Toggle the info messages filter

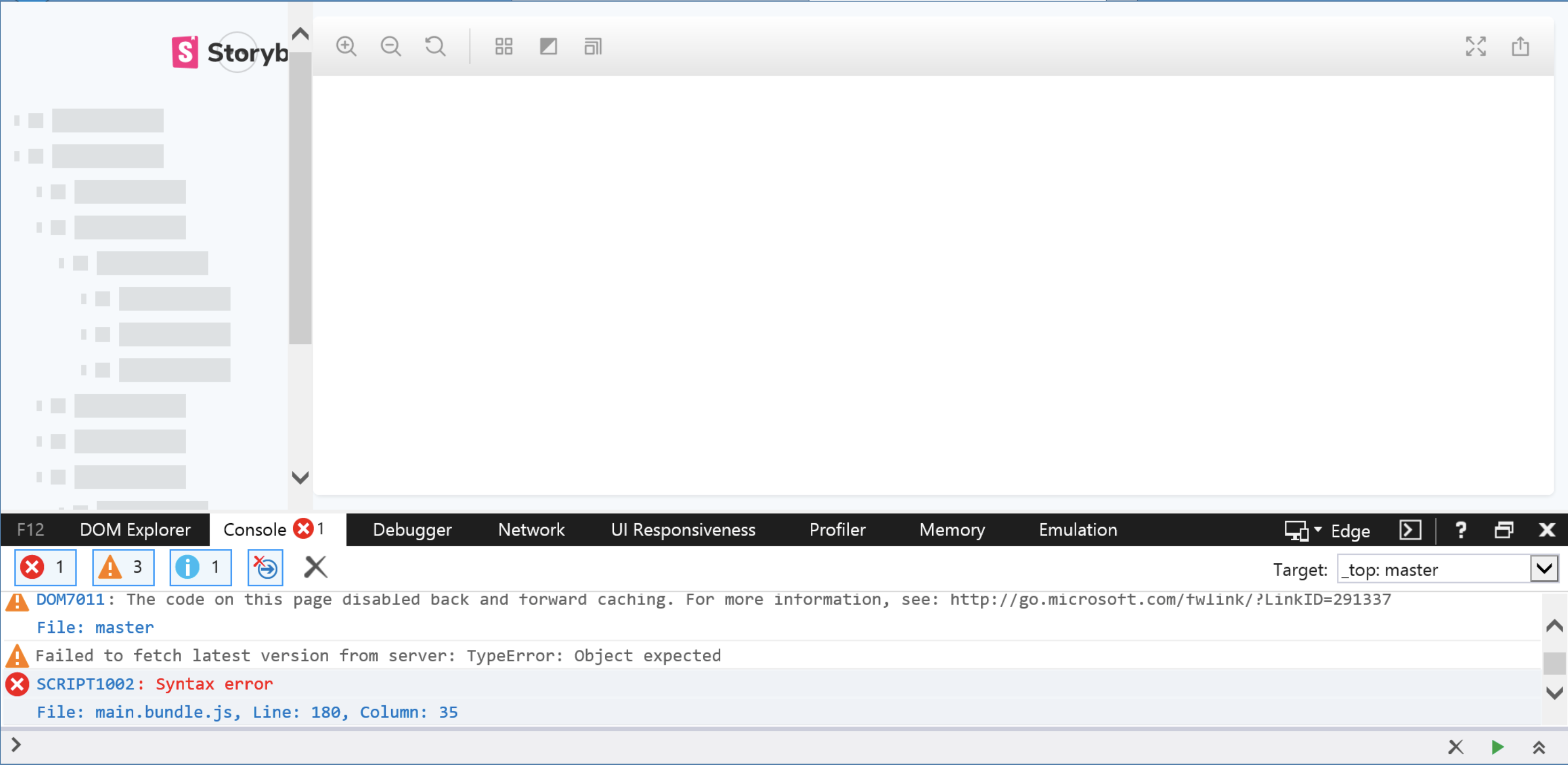[200, 567]
